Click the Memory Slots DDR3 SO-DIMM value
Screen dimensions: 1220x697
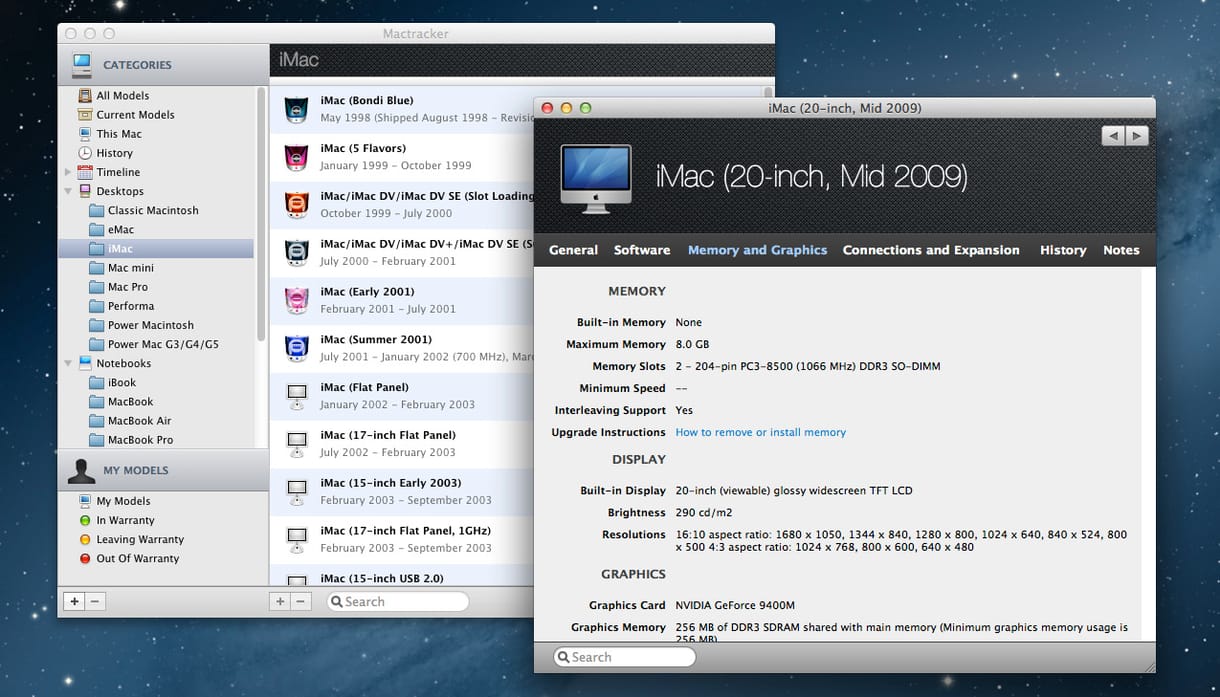[808, 366]
